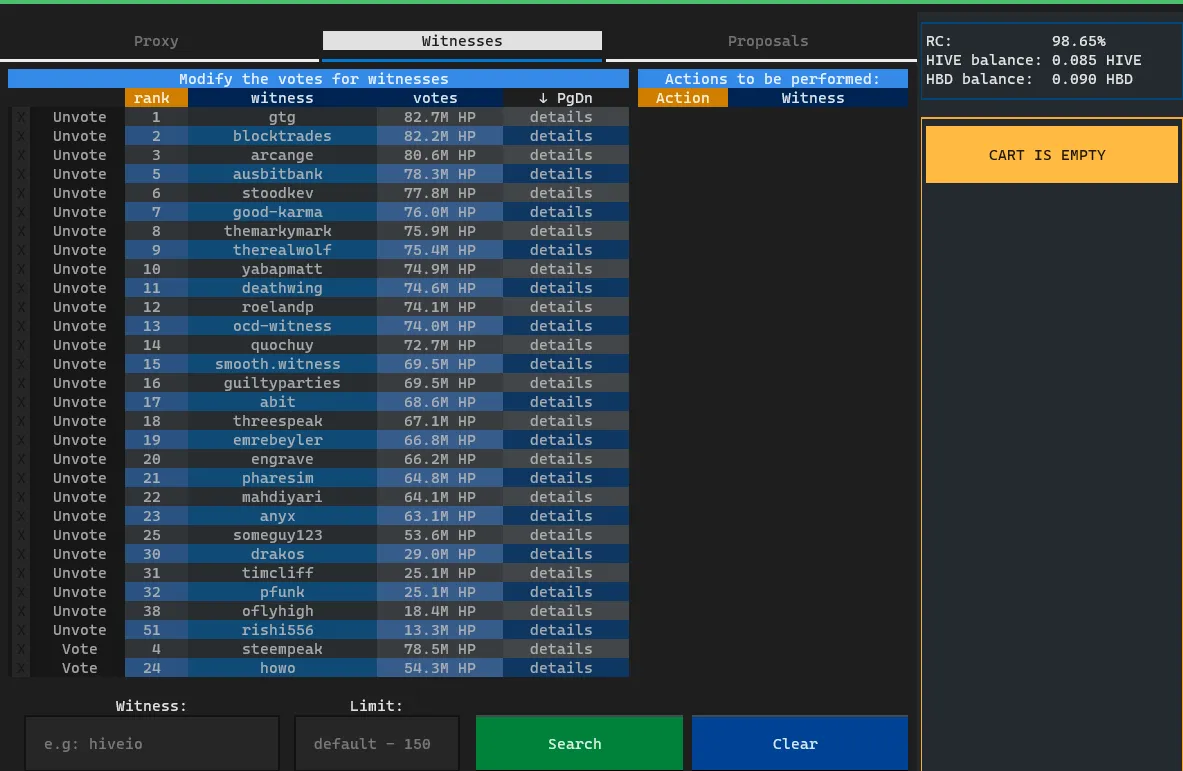Image resolution: width=1183 pixels, height=771 pixels.
Task: Vote for witness howo
Action: tap(79, 668)
